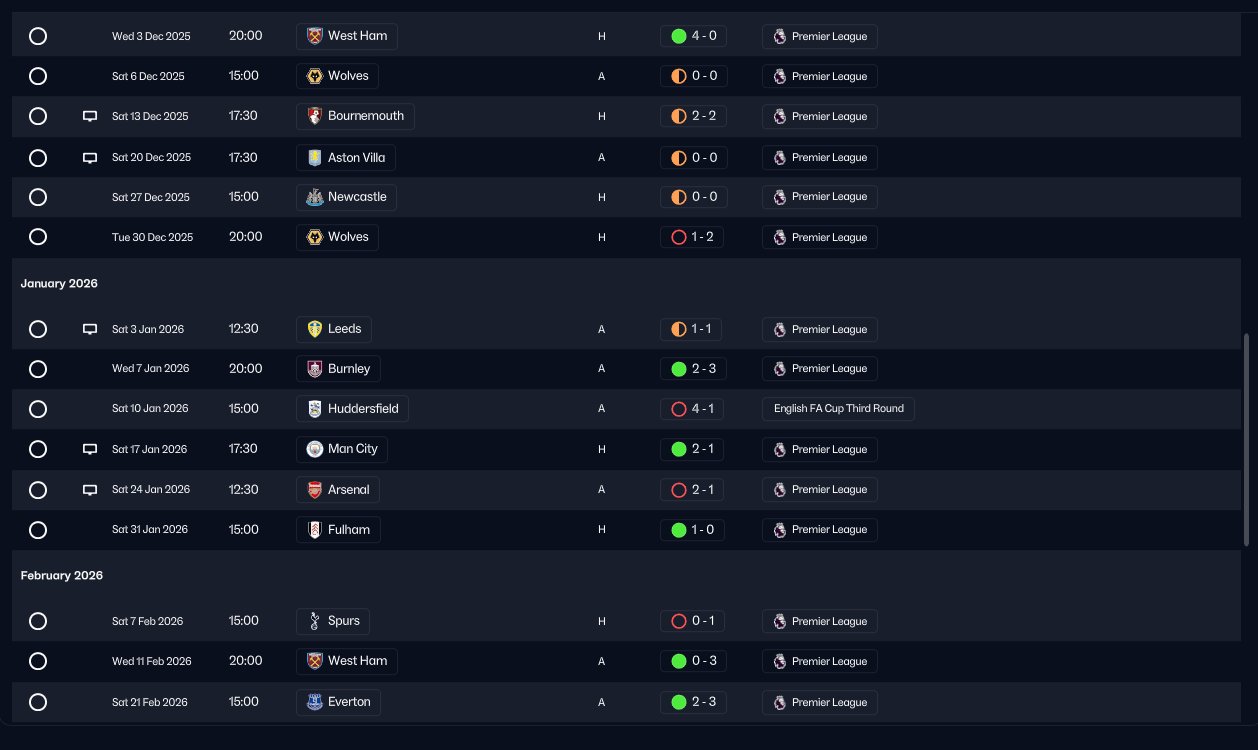
Task: Click the Leeds club badge icon
Action: 315,329
